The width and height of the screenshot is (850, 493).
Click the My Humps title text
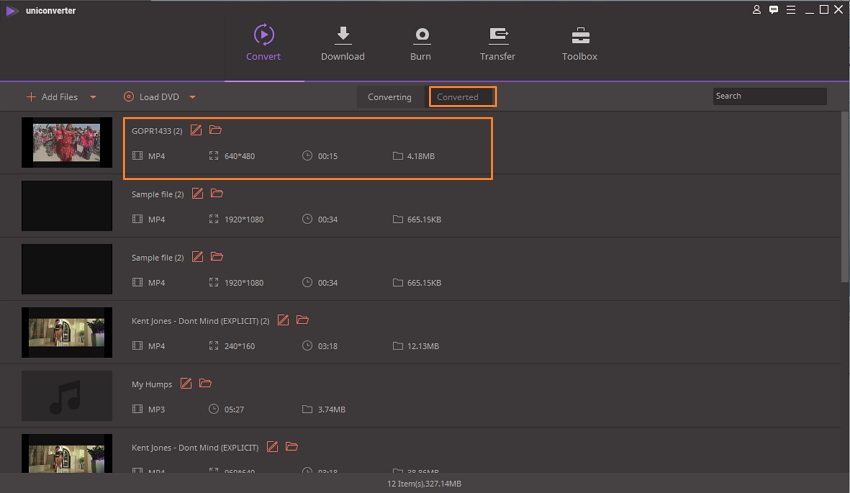pos(152,385)
